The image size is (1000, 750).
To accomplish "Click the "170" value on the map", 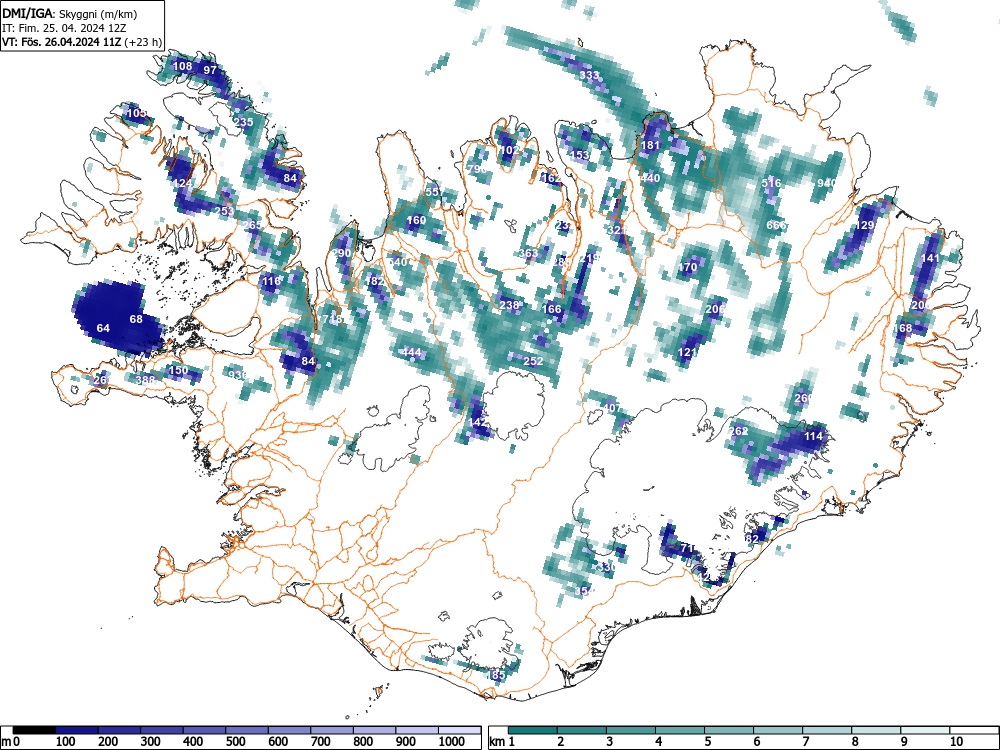I will point(688,267).
